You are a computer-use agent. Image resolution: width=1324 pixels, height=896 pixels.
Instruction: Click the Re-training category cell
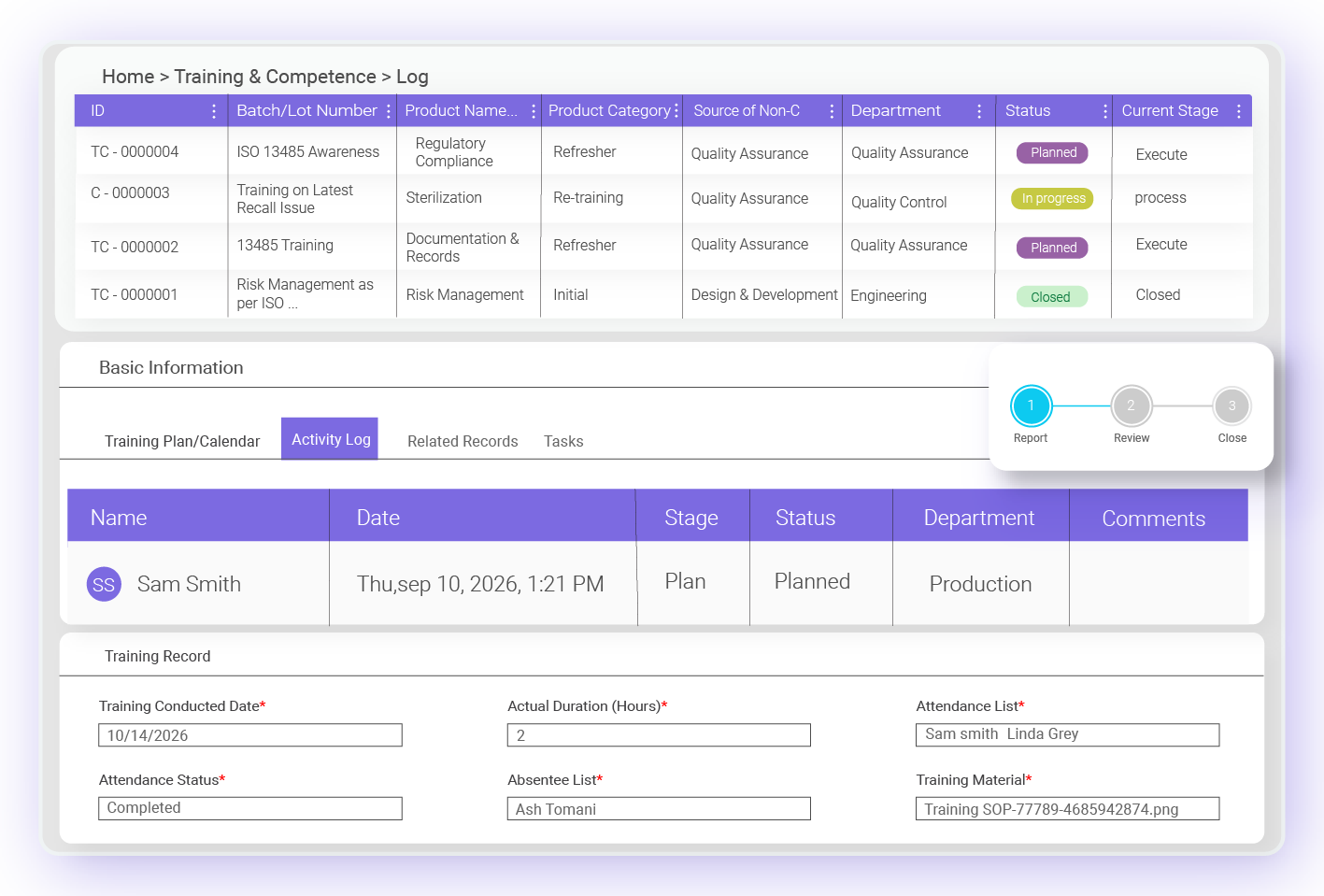coord(588,197)
